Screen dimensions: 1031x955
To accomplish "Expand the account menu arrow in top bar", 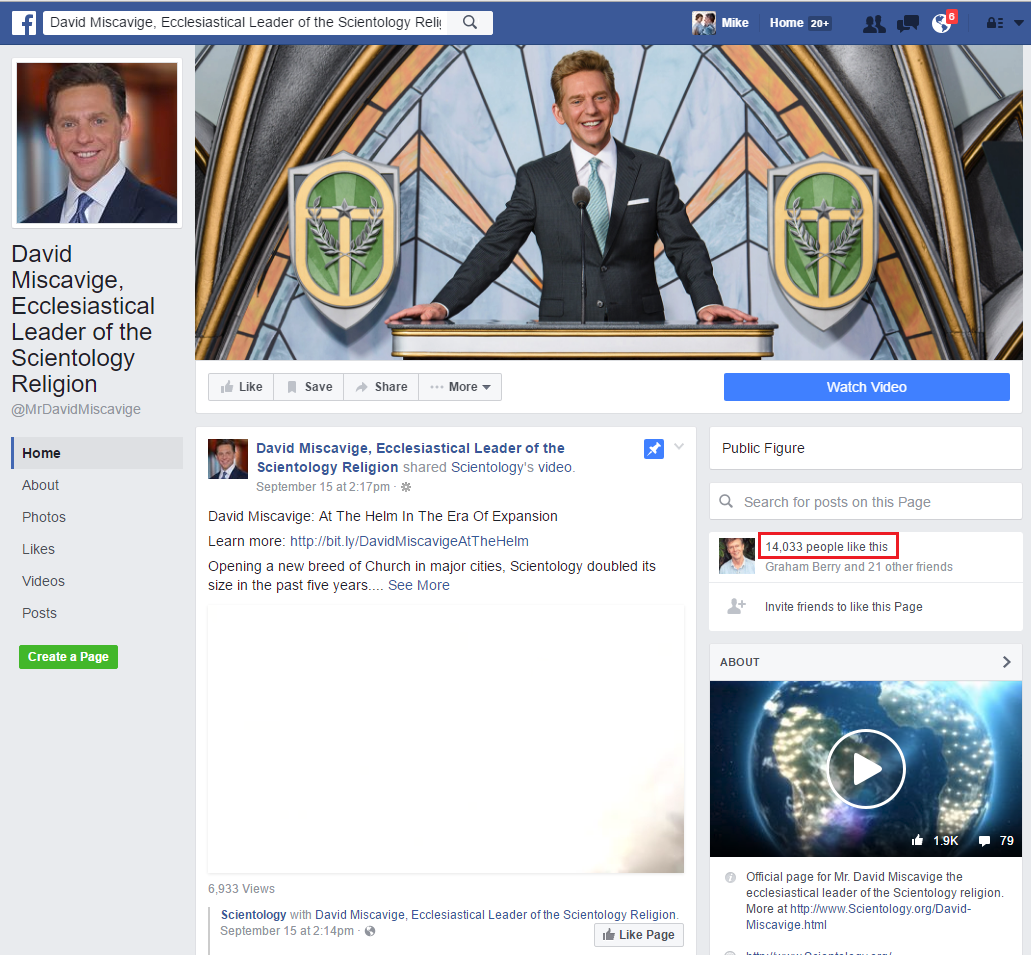I will 1019,23.
